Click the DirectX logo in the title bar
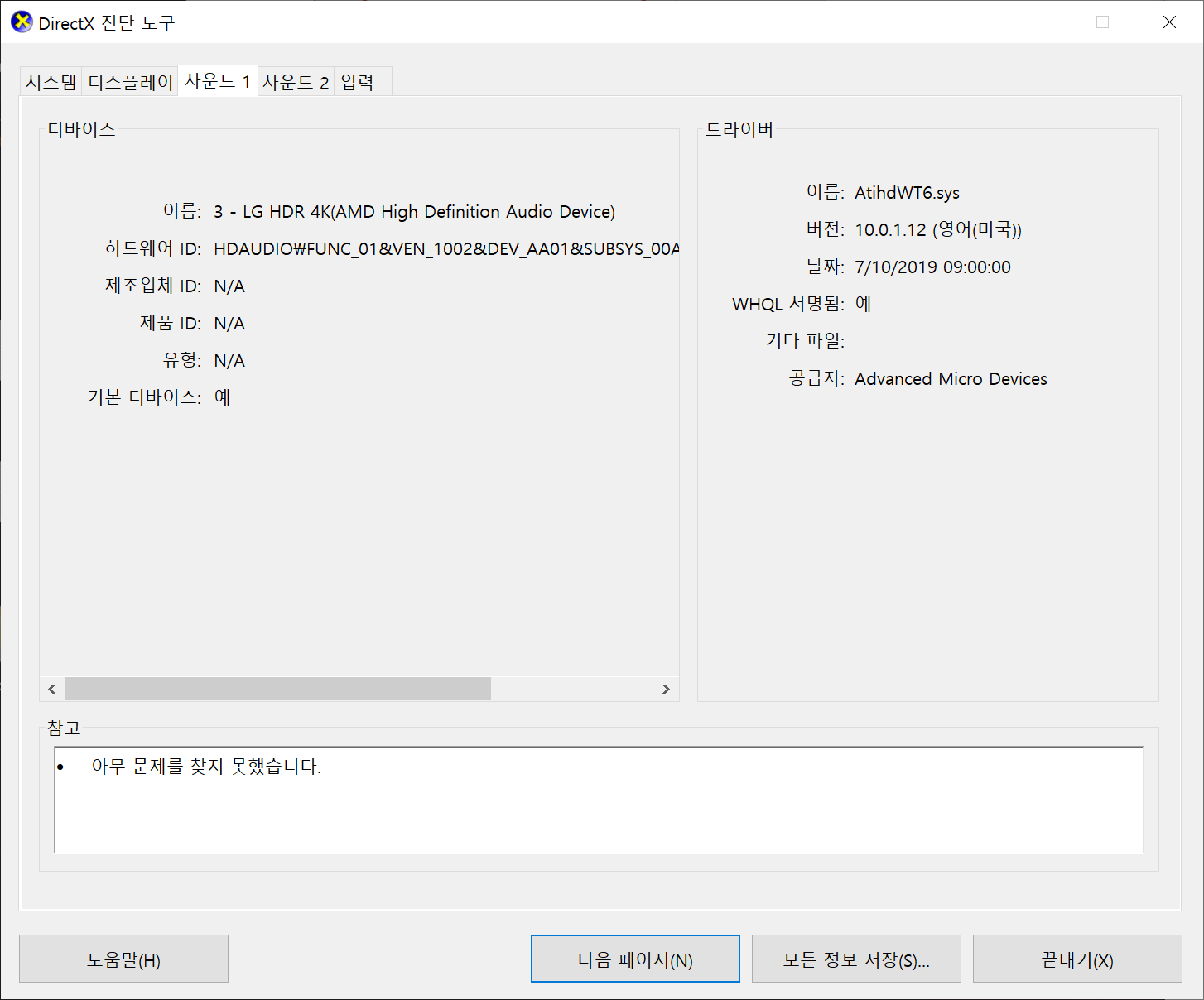 tap(22, 22)
